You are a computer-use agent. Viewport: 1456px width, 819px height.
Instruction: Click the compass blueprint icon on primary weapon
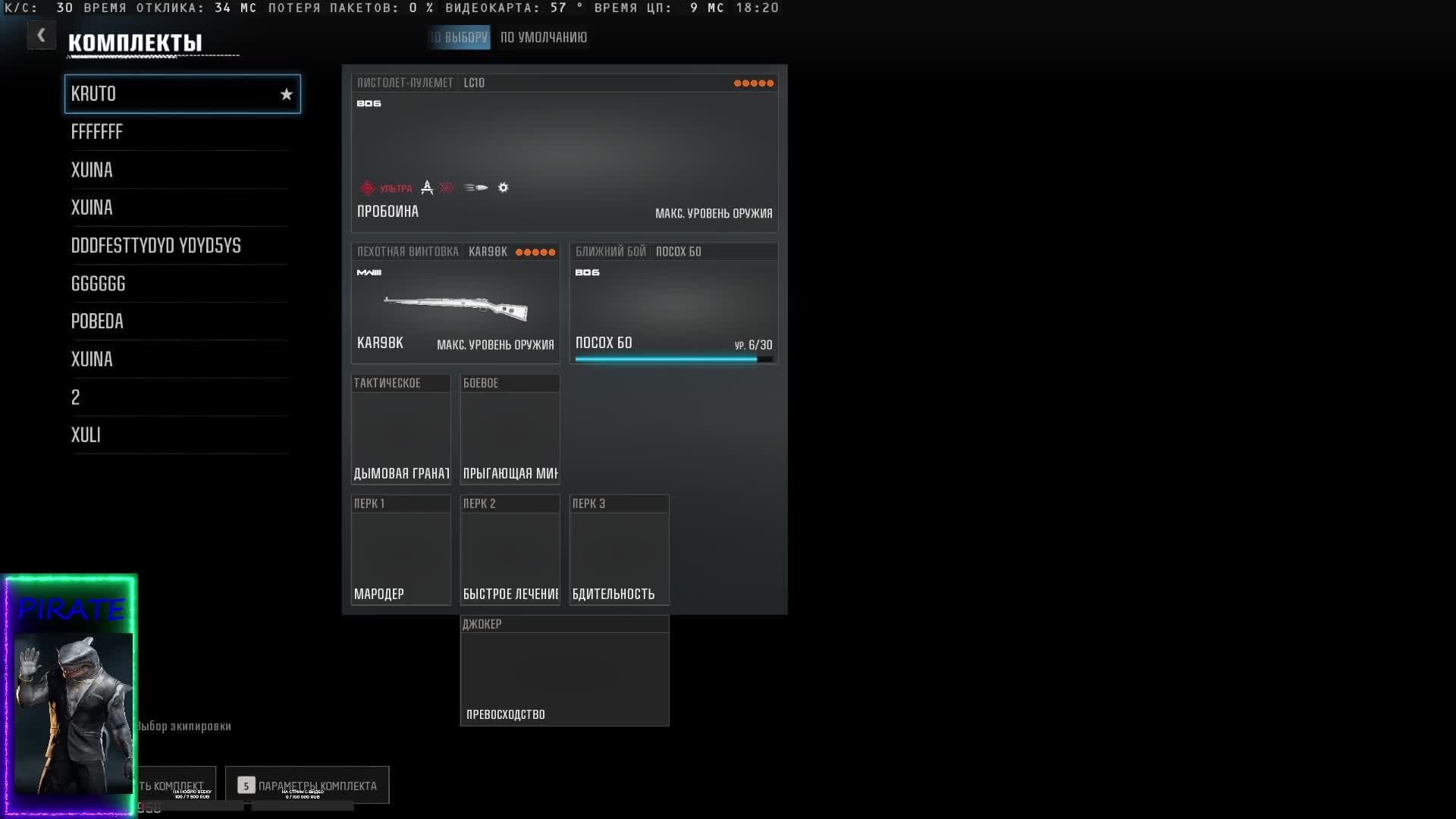[x=427, y=187]
